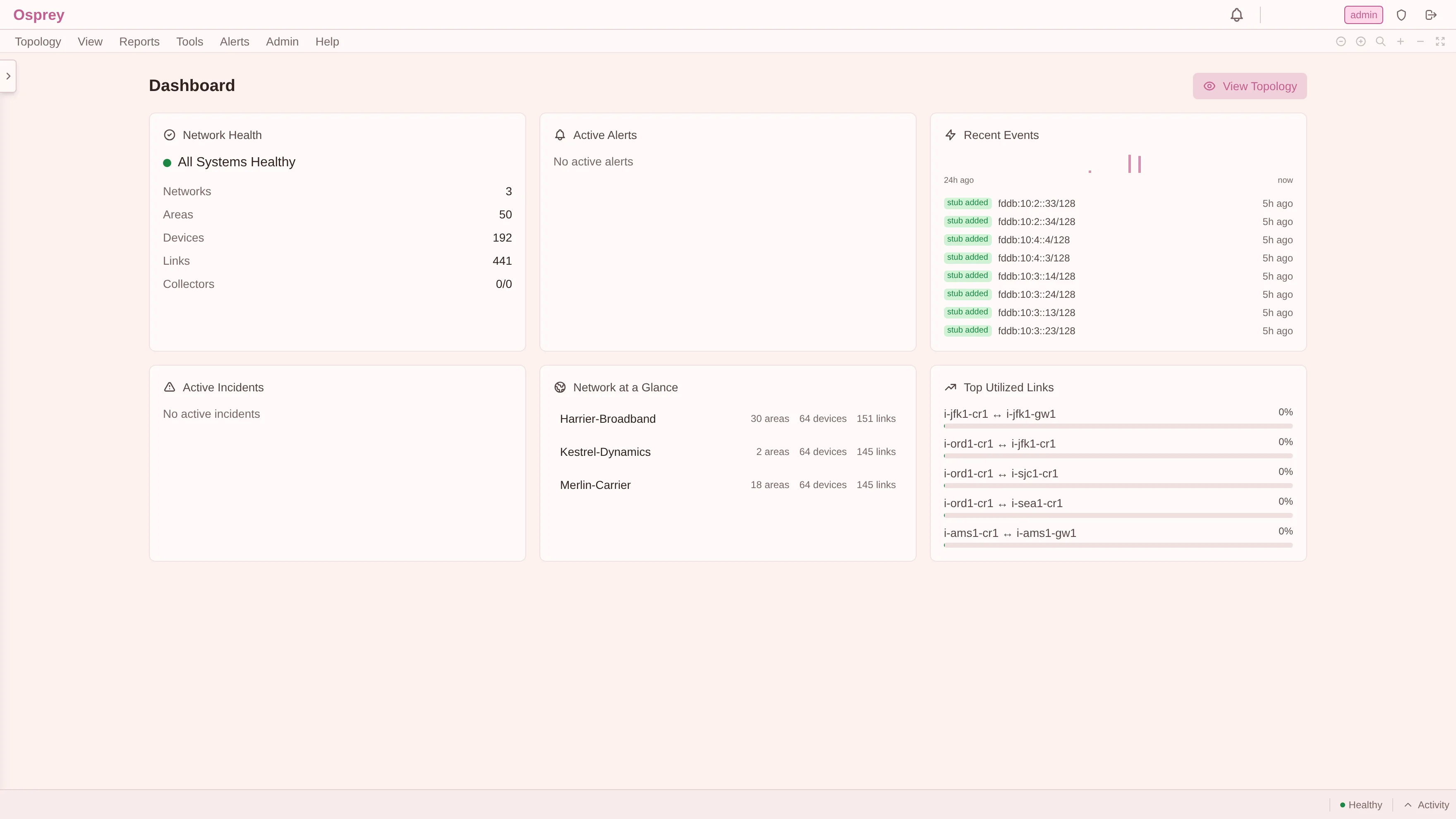Click the fit-to-screen arrows icon

tap(1440, 41)
